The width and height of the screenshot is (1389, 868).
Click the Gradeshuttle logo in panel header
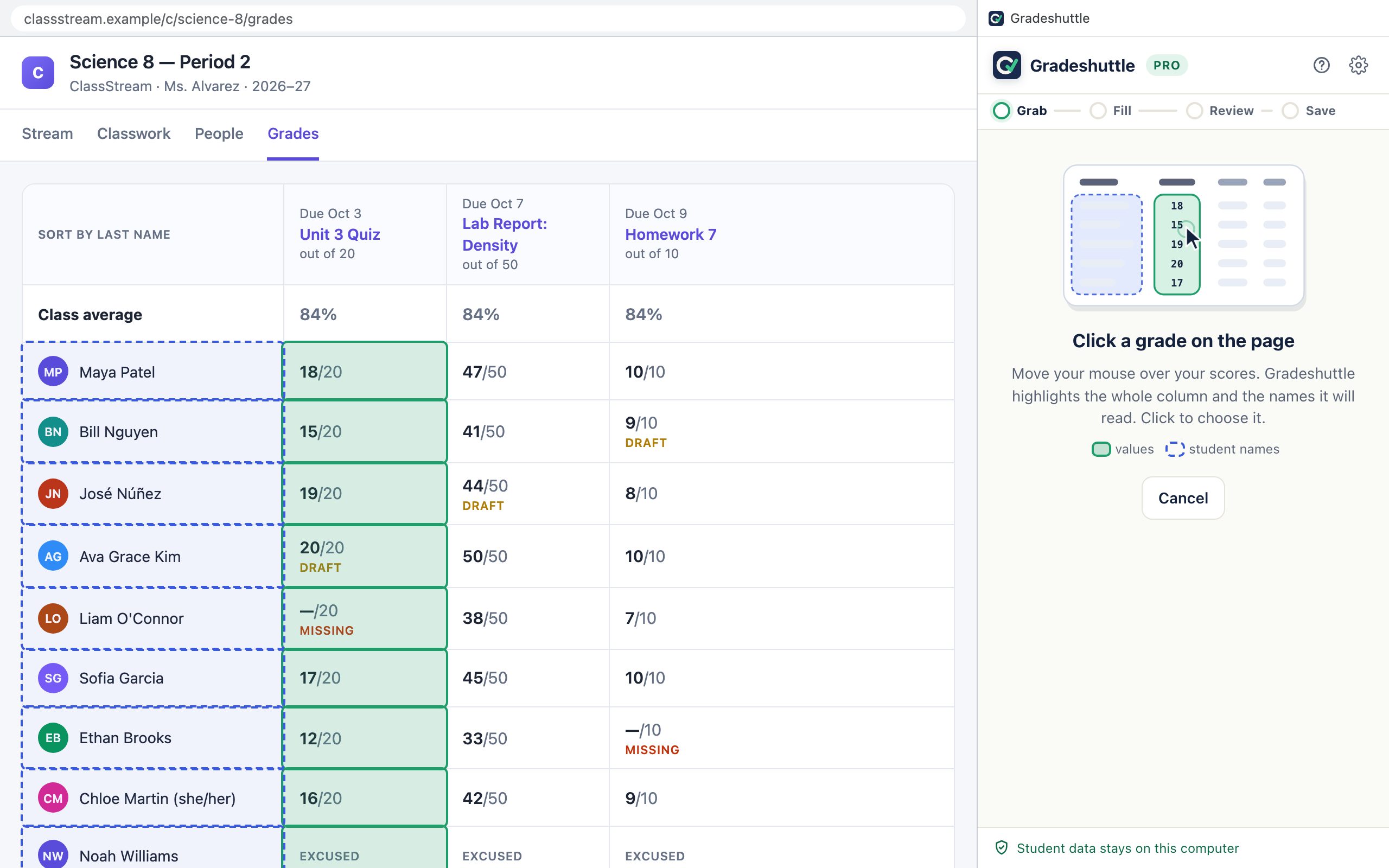click(x=1006, y=66)
